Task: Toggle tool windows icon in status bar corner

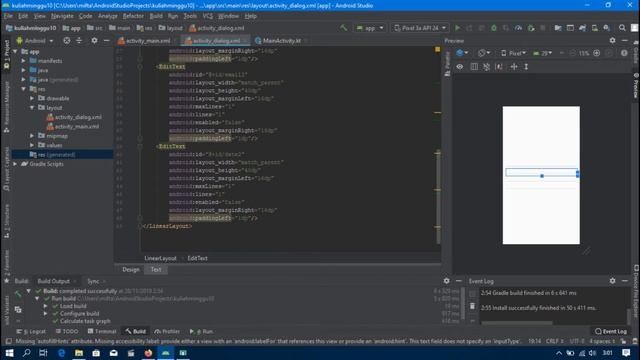Action: tap(8, 341)
